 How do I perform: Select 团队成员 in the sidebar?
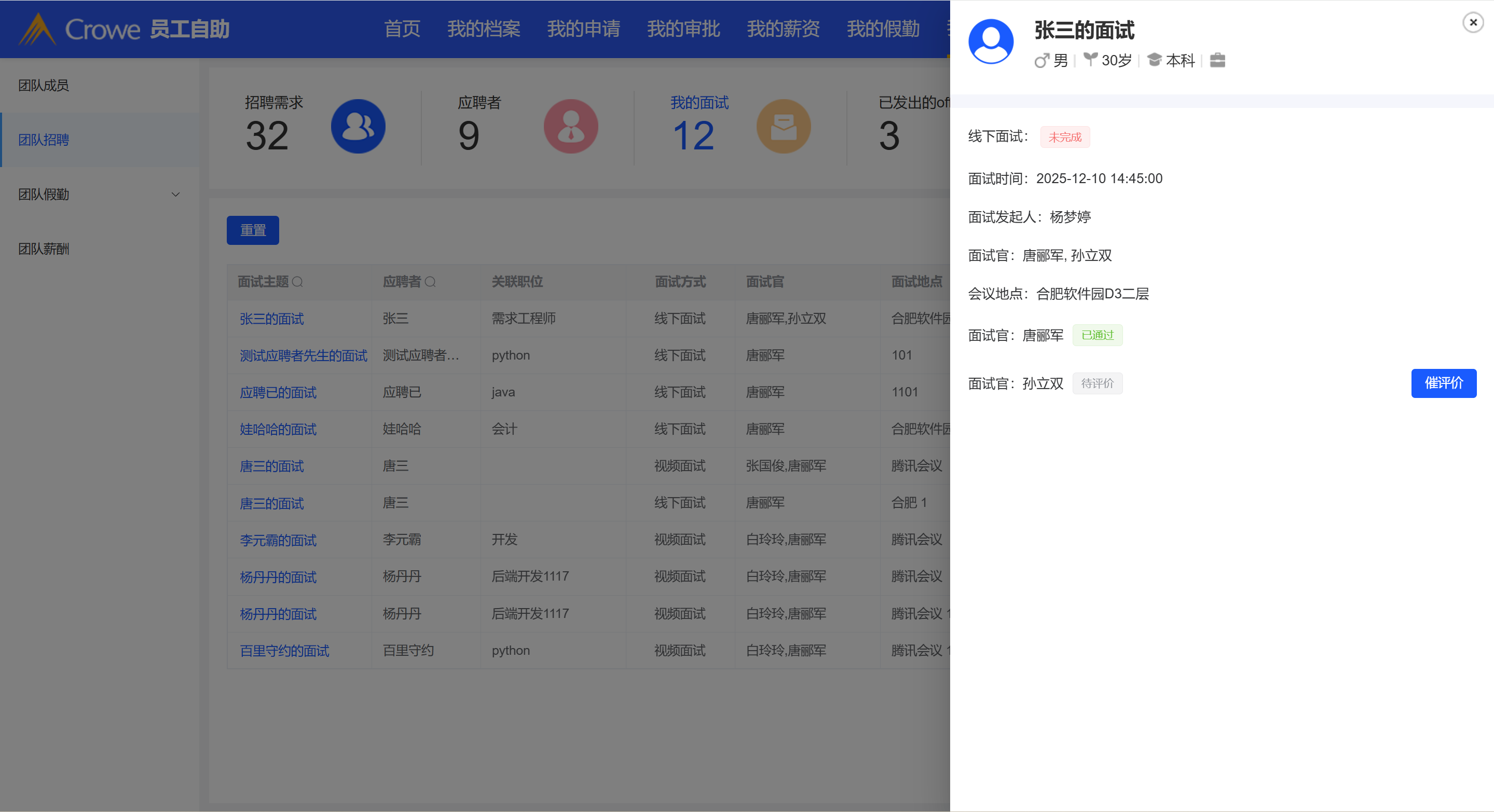44,85
